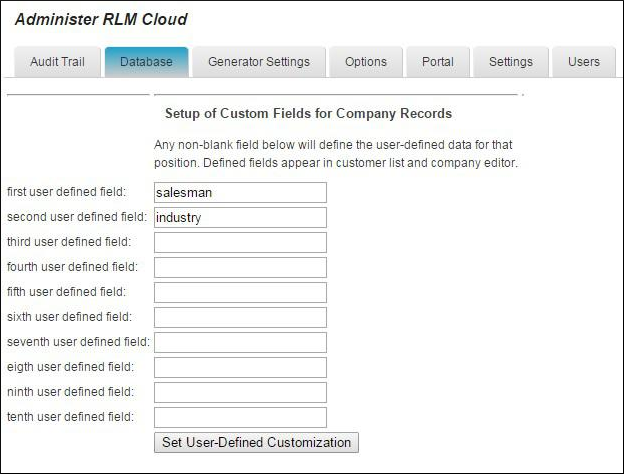The height and width of the screenshot is (474, 624).
Task: Select the fourth user defined field input
Action: (240, 267)
